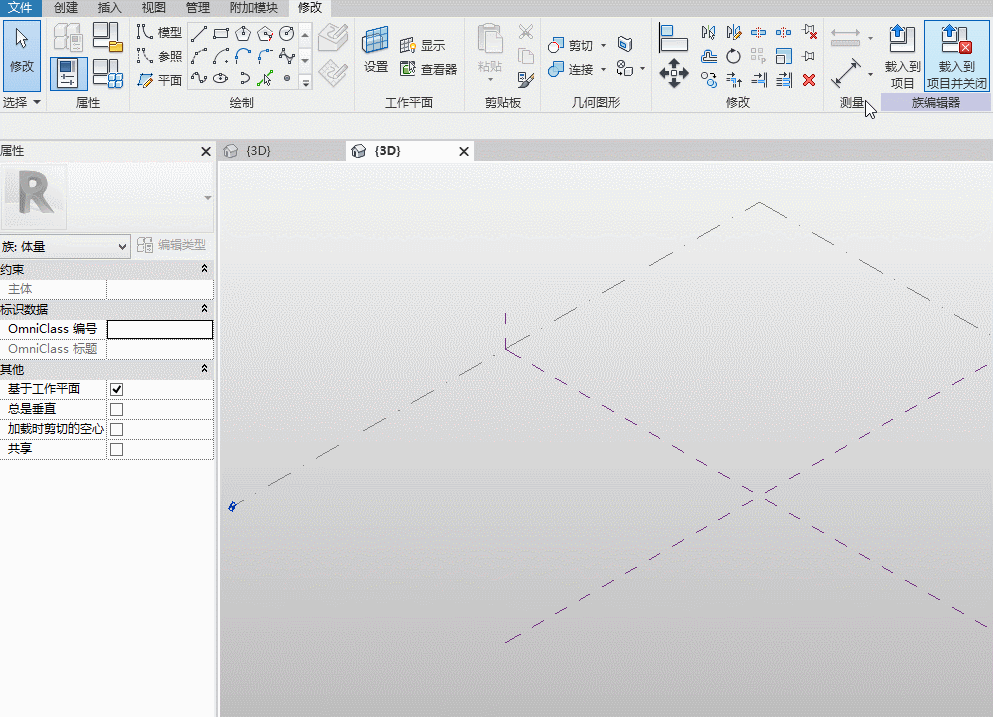Expand the draw tools gallery
Screen dimensions: 993x717
(x=306, y=82)
